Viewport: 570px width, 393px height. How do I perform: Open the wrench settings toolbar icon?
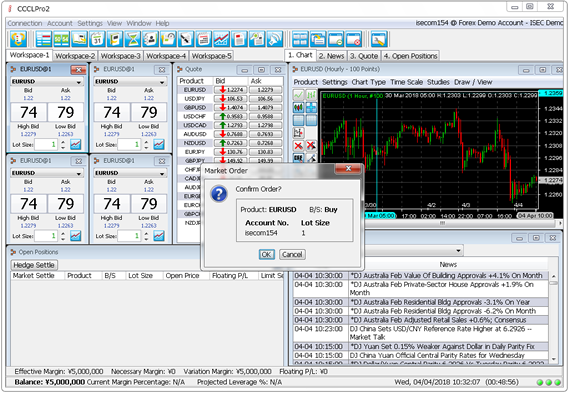(379, 39)
